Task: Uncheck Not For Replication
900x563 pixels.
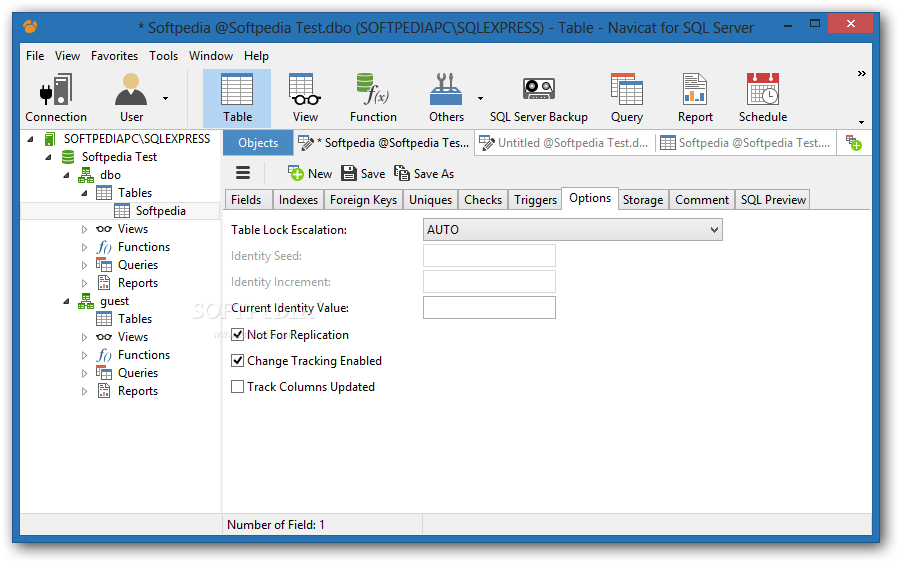Action: pyautogui.click(x=237, y=335)
